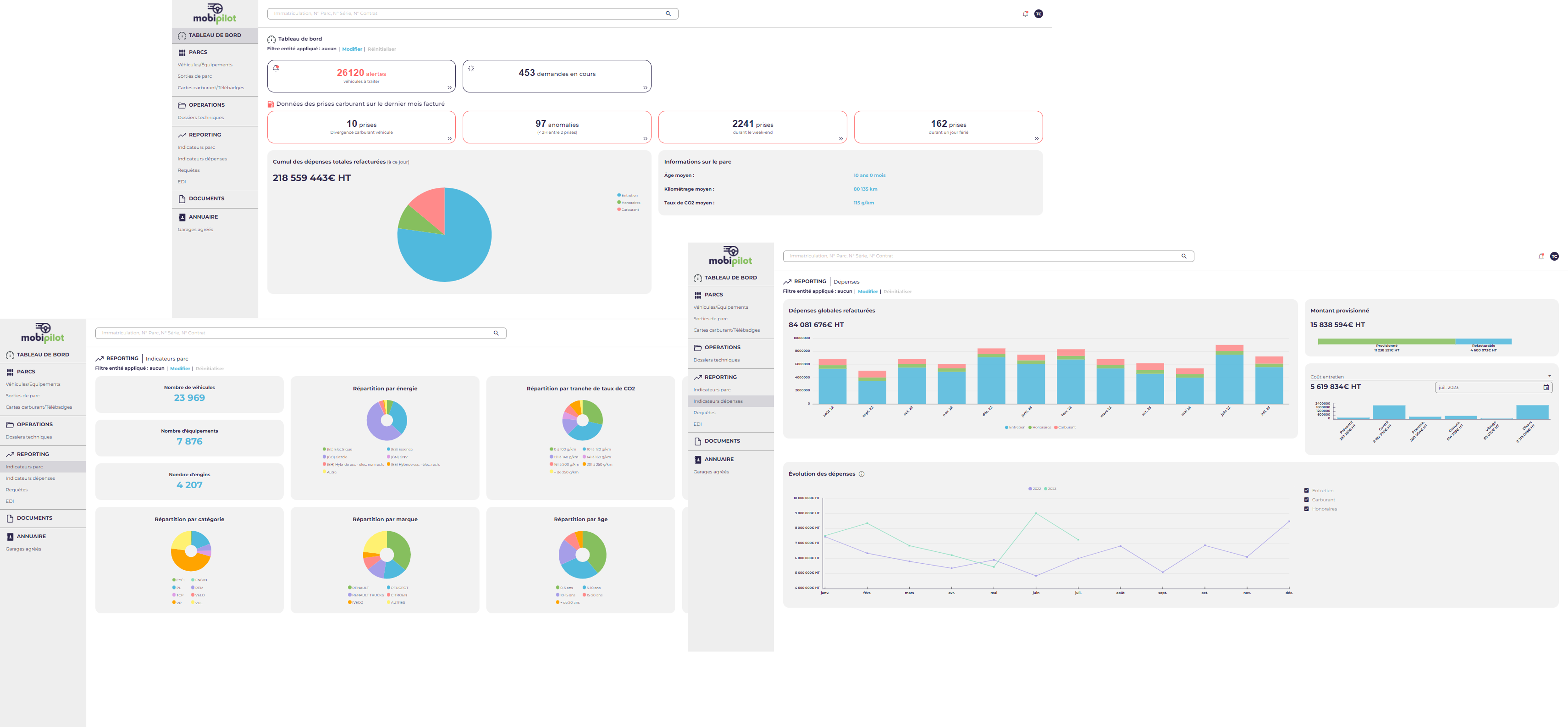1568x727 pixels.
Task: Toggle Carburant legend under Dépenses globales bar chart
Action: (x=1065, y=427)
